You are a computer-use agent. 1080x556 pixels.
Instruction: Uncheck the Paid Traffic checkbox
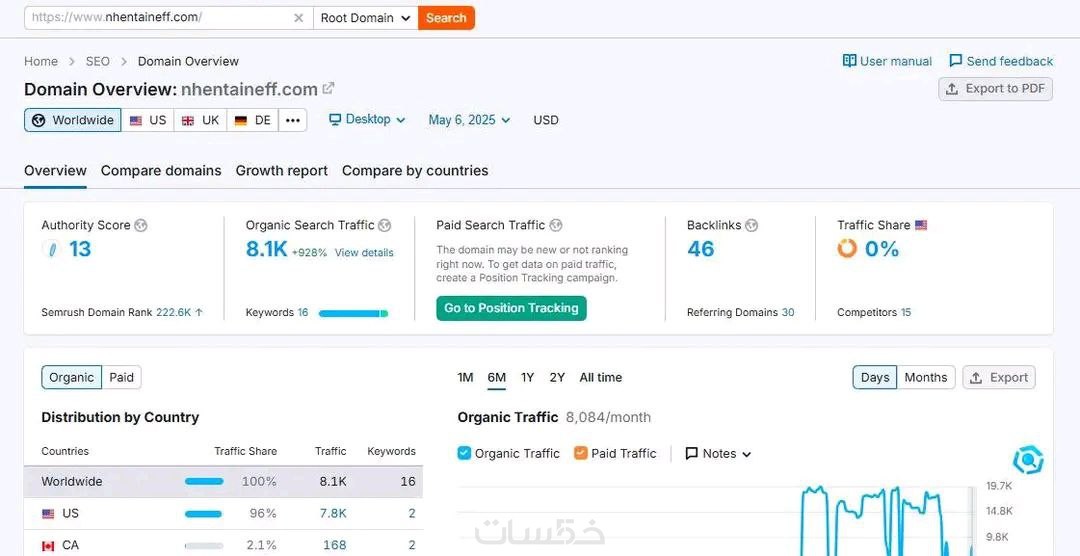[580, 453]
